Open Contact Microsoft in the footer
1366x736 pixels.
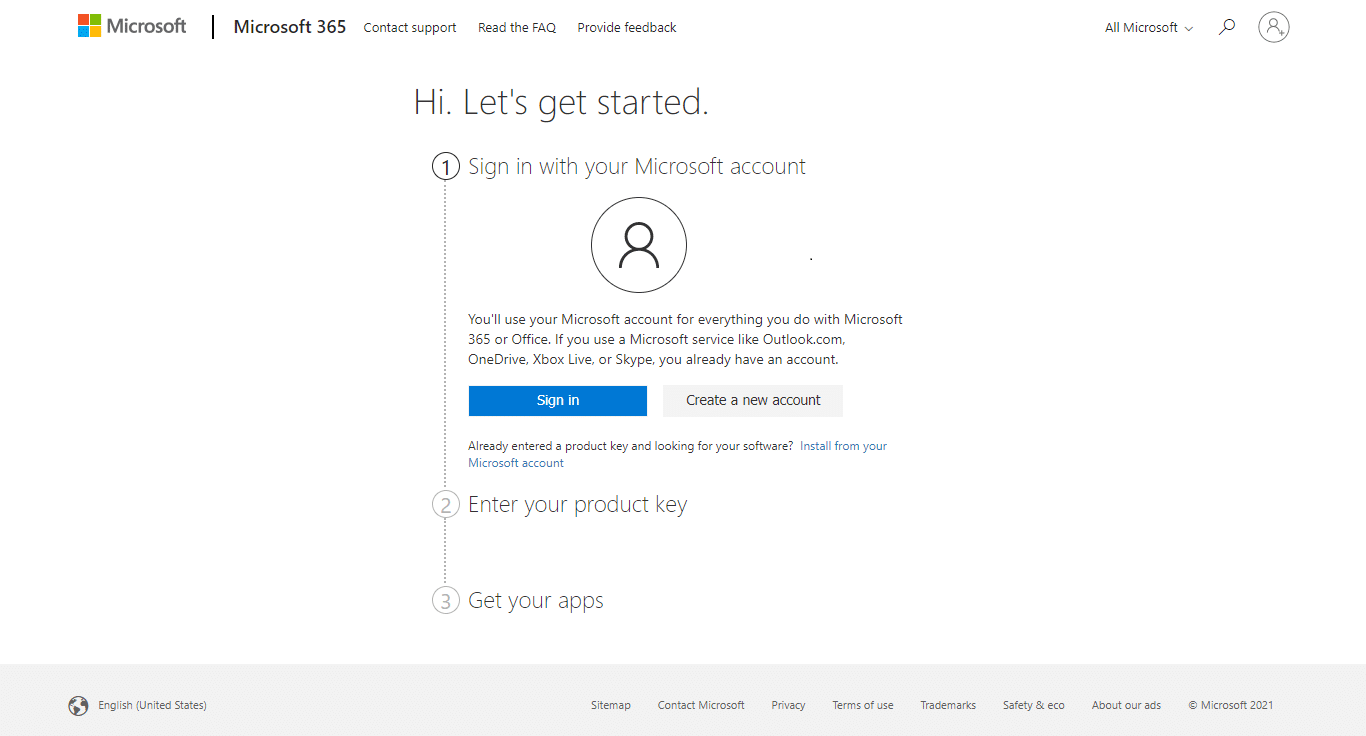click(701, 706)
